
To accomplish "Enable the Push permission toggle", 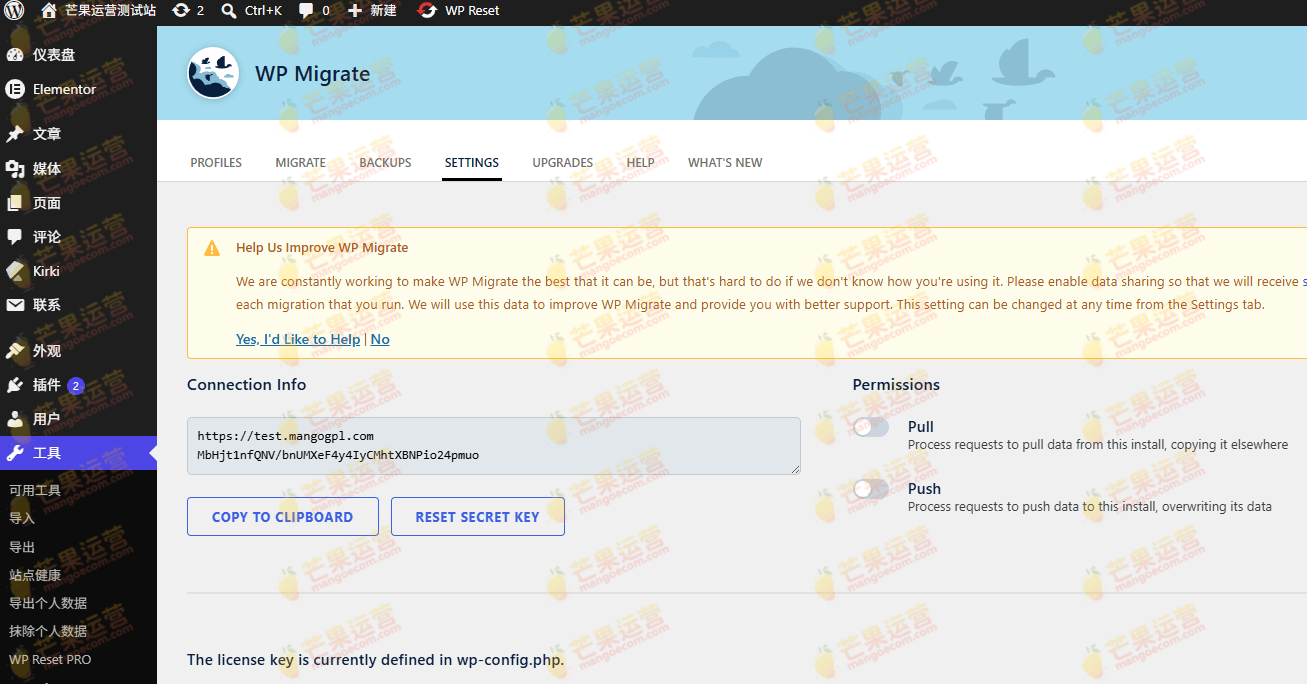I will 871,489.
